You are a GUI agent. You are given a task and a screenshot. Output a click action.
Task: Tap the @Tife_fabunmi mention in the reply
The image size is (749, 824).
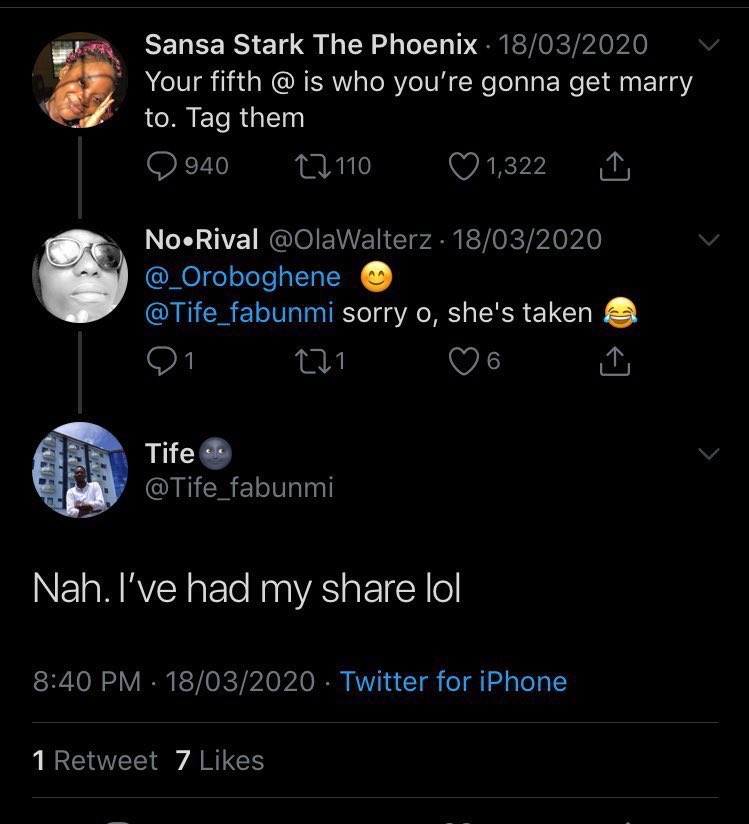(240, 313)
